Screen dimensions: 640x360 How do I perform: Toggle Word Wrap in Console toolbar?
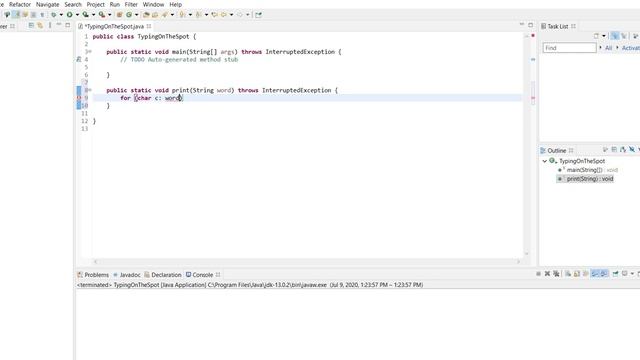pyautogui.click(x=585, y=273)
